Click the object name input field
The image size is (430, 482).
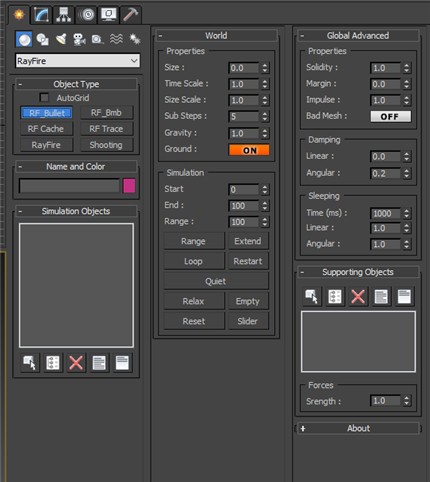[x=69, y=186]
